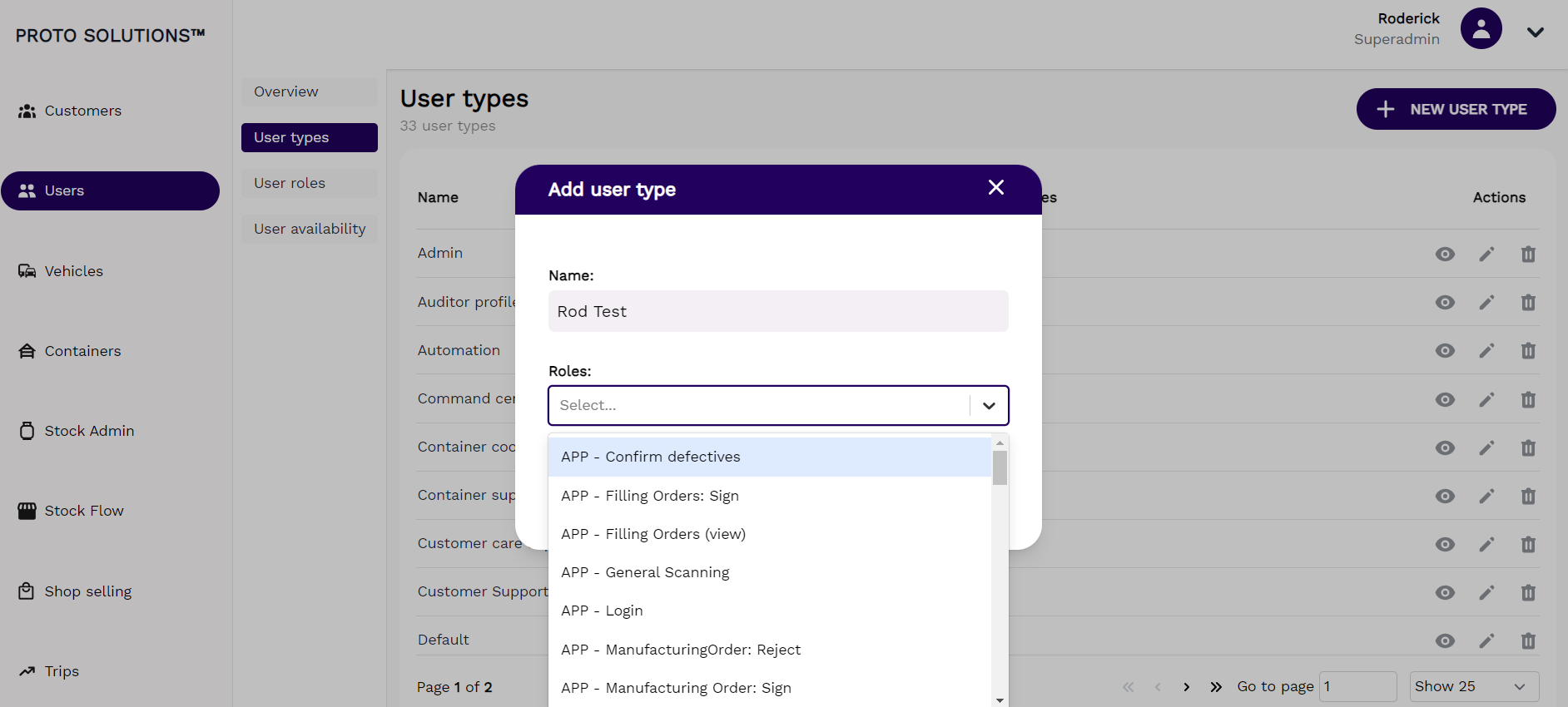1568x707 pixels.
Task: Select APP - Manufacturing Order: Sign role
Action: tap(770, 688)
